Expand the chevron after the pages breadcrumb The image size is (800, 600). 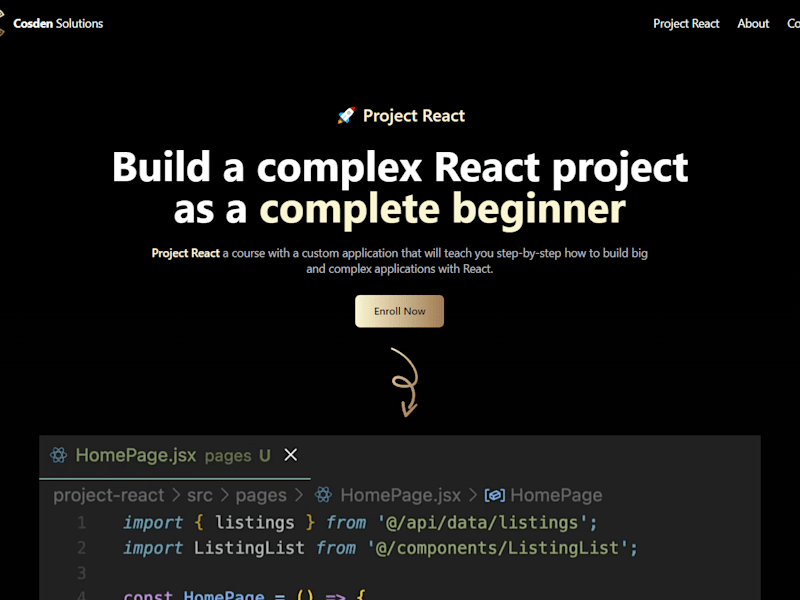299,495
